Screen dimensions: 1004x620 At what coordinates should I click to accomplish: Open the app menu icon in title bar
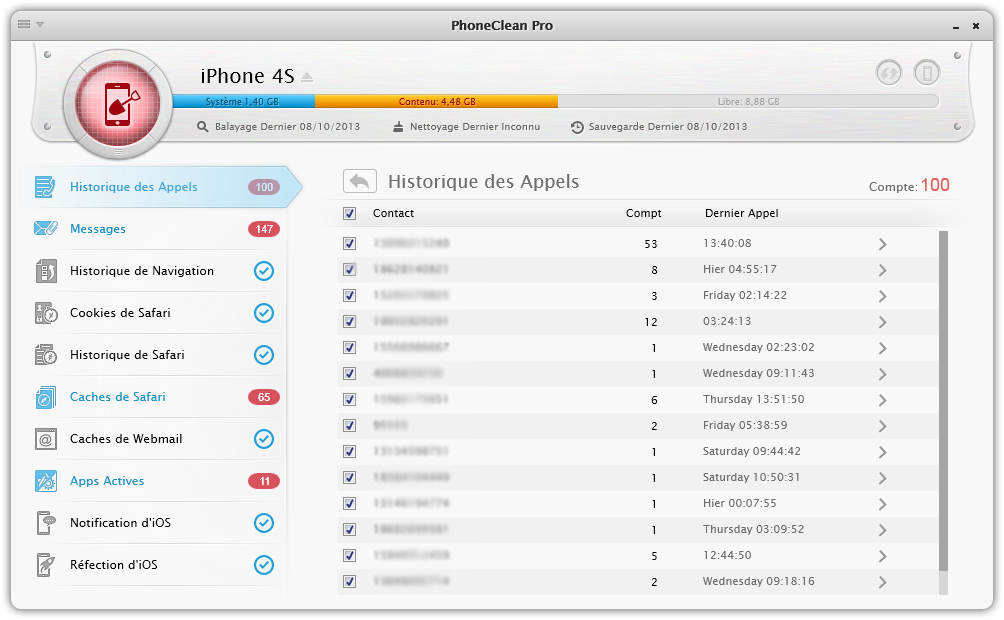pyautogui.click(x=24, y=24)
